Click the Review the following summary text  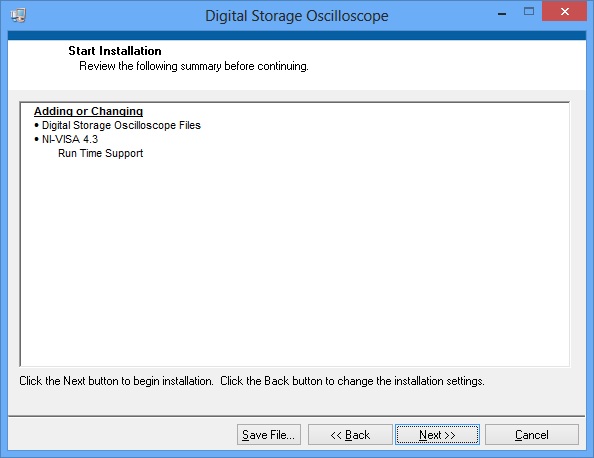click(194, 66)
